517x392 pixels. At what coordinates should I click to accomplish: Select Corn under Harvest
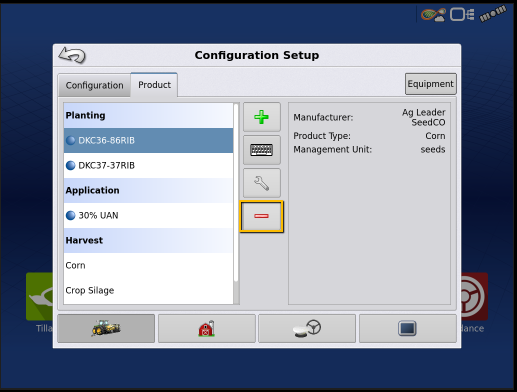[x=148, y=265]
